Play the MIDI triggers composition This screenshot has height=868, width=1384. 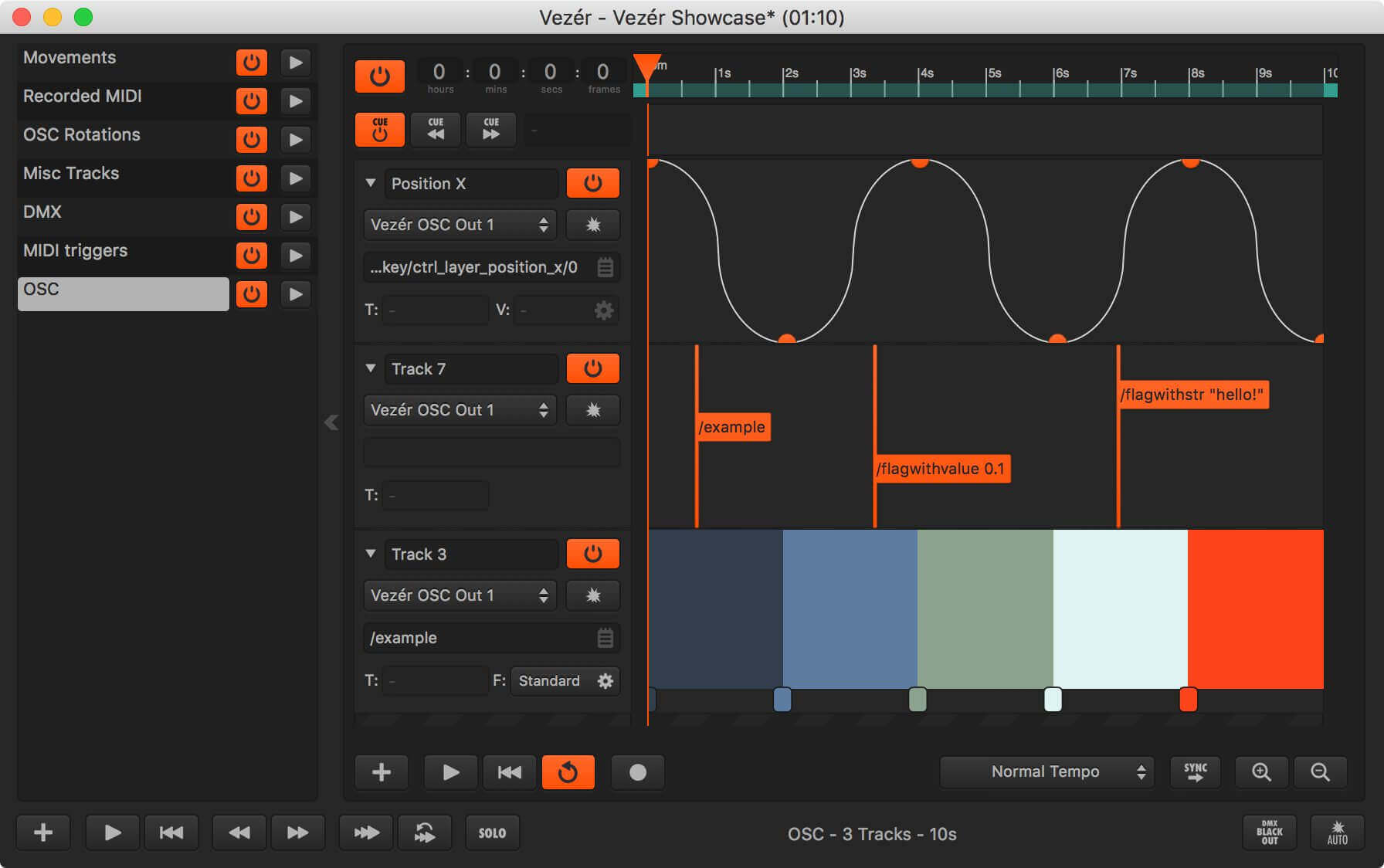point(296,255)
